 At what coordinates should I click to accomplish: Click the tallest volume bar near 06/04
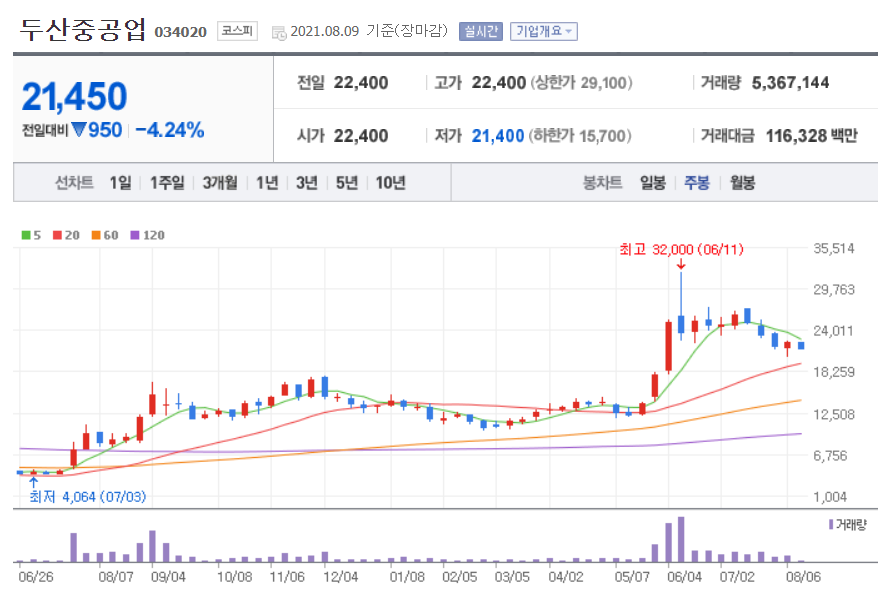681,539
